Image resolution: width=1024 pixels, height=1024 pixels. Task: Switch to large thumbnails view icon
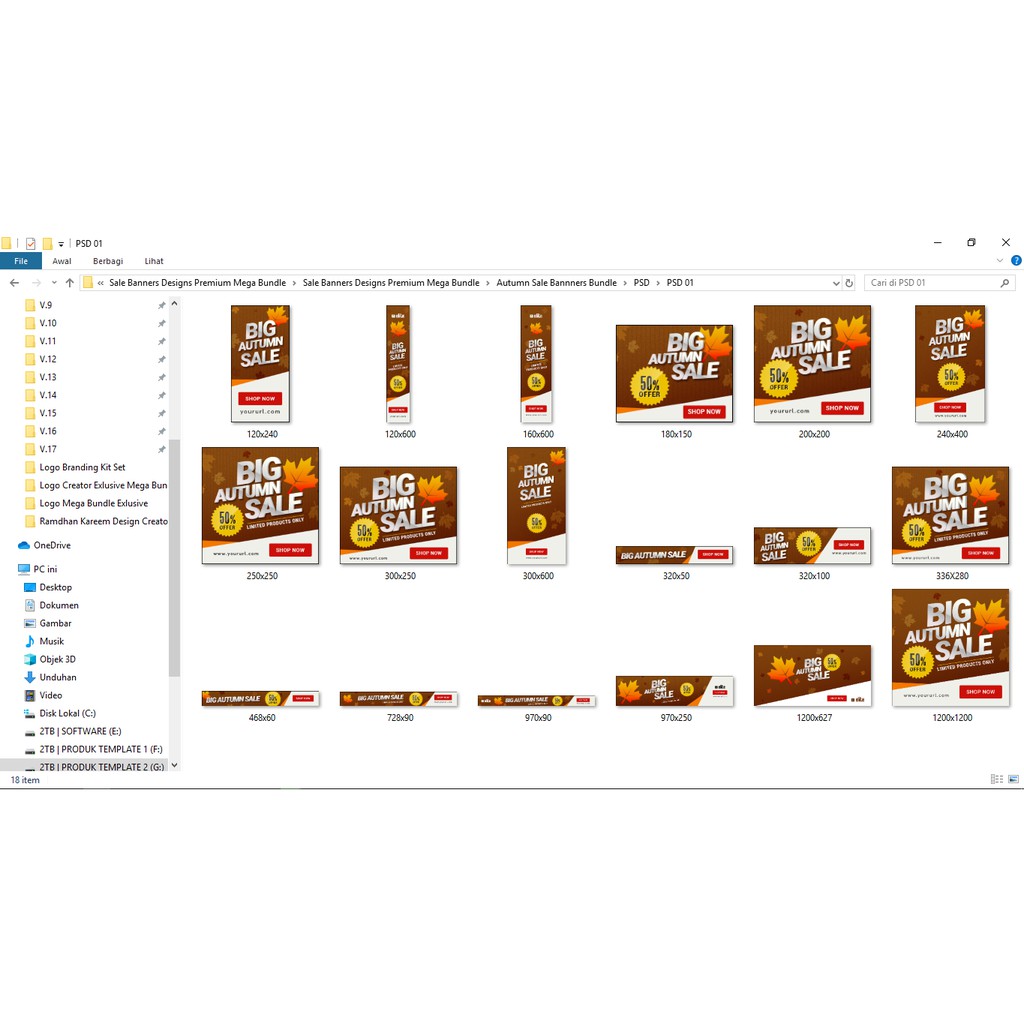[x=1014, y=779]
